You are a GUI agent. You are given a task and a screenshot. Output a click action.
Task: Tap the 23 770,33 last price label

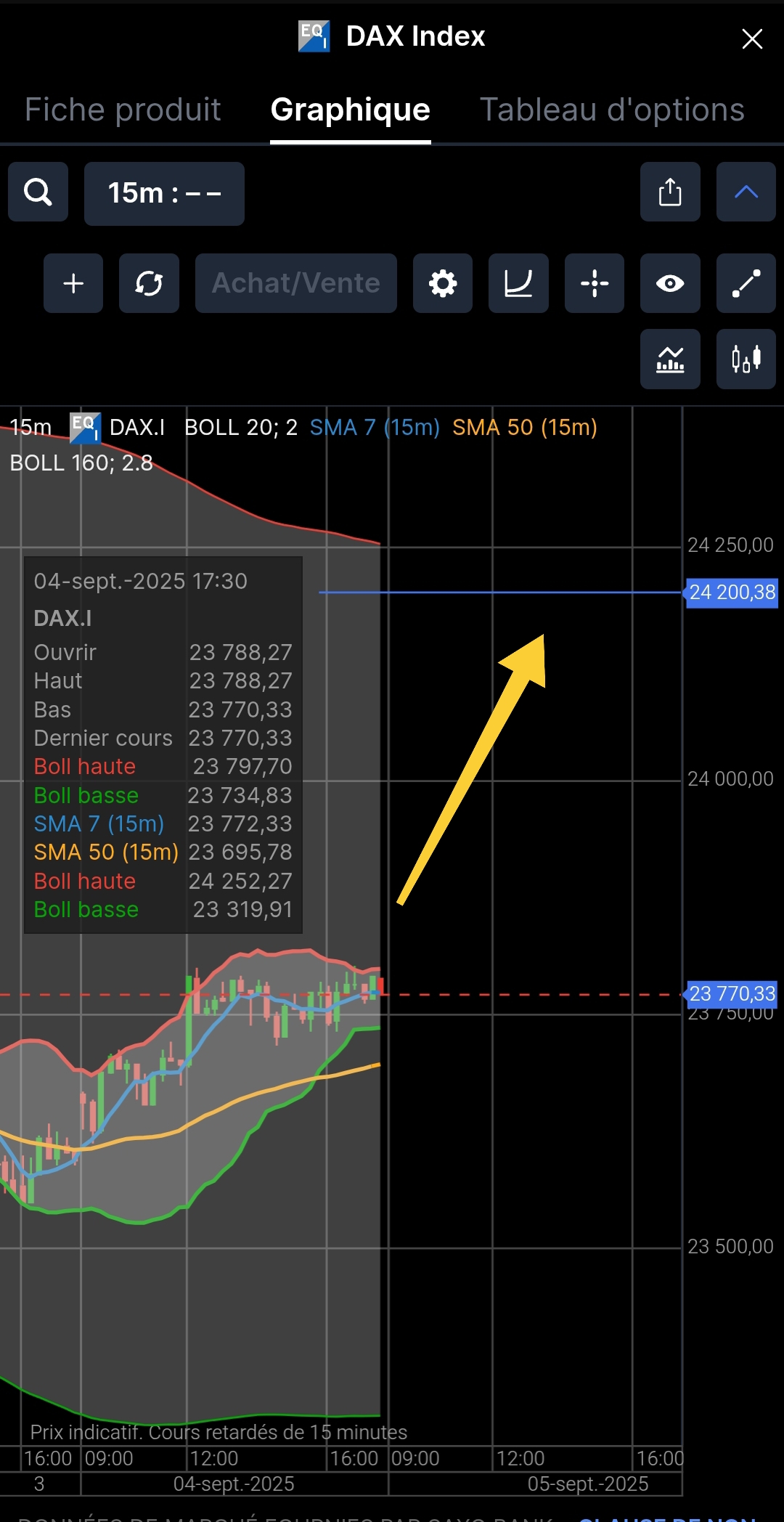tap(732, 993)
